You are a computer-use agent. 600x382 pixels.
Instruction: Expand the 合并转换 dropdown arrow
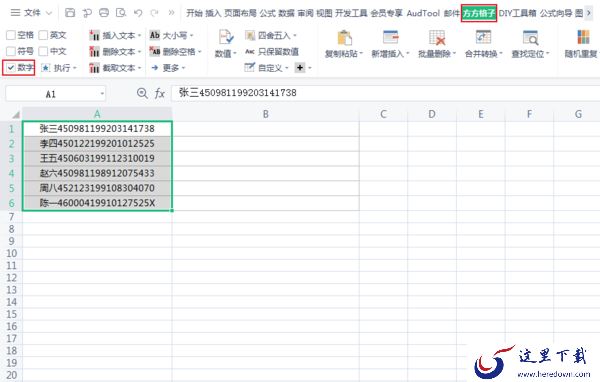pyautogui.click(x=501, y=53)
